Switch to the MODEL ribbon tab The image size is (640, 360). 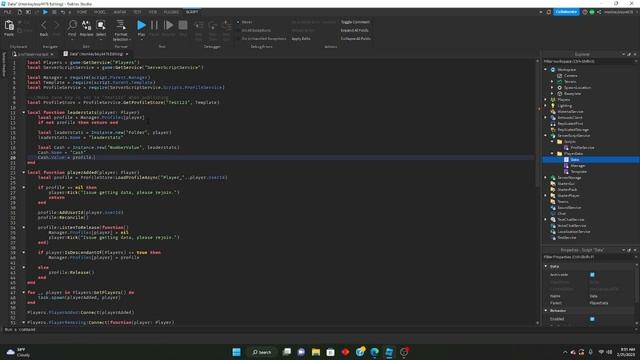tap(100, 12)
